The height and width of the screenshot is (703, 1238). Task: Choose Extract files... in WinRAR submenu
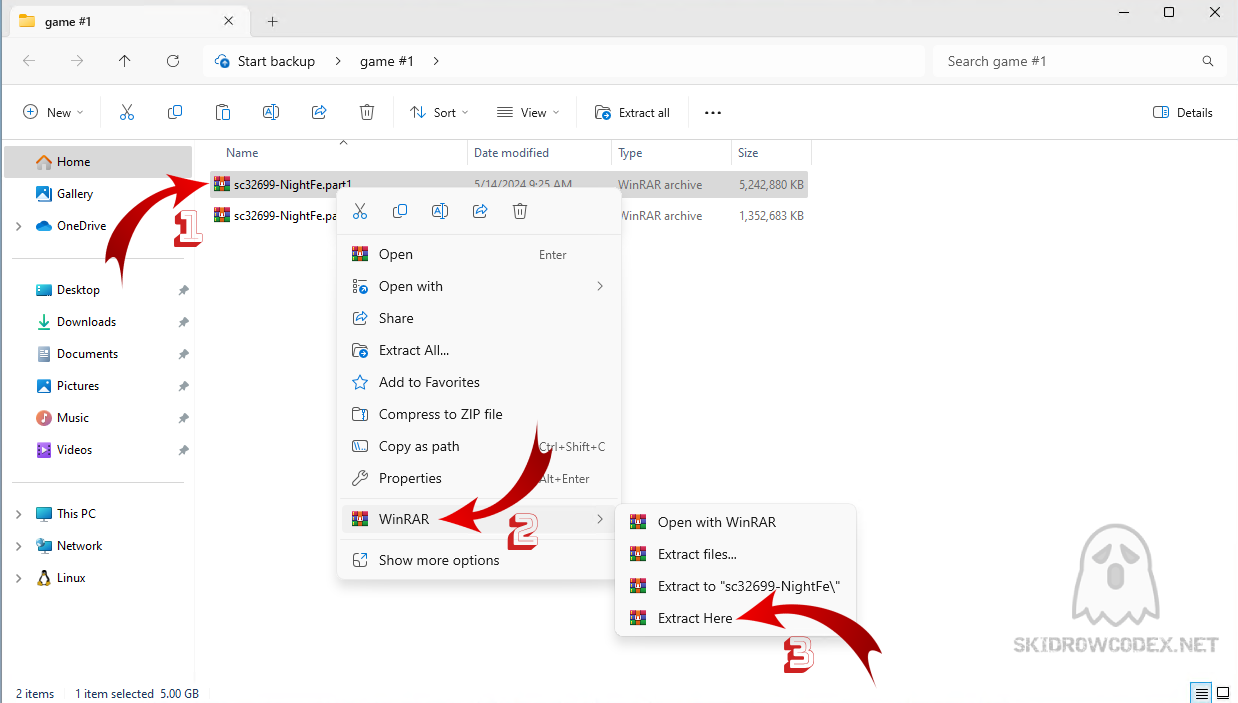696,554
